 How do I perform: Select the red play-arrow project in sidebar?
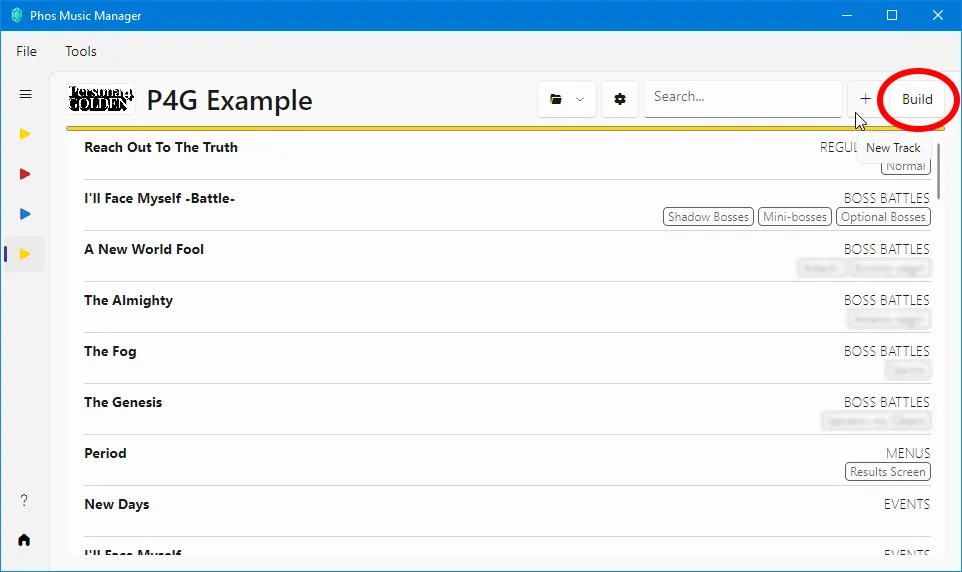point(25,174)
